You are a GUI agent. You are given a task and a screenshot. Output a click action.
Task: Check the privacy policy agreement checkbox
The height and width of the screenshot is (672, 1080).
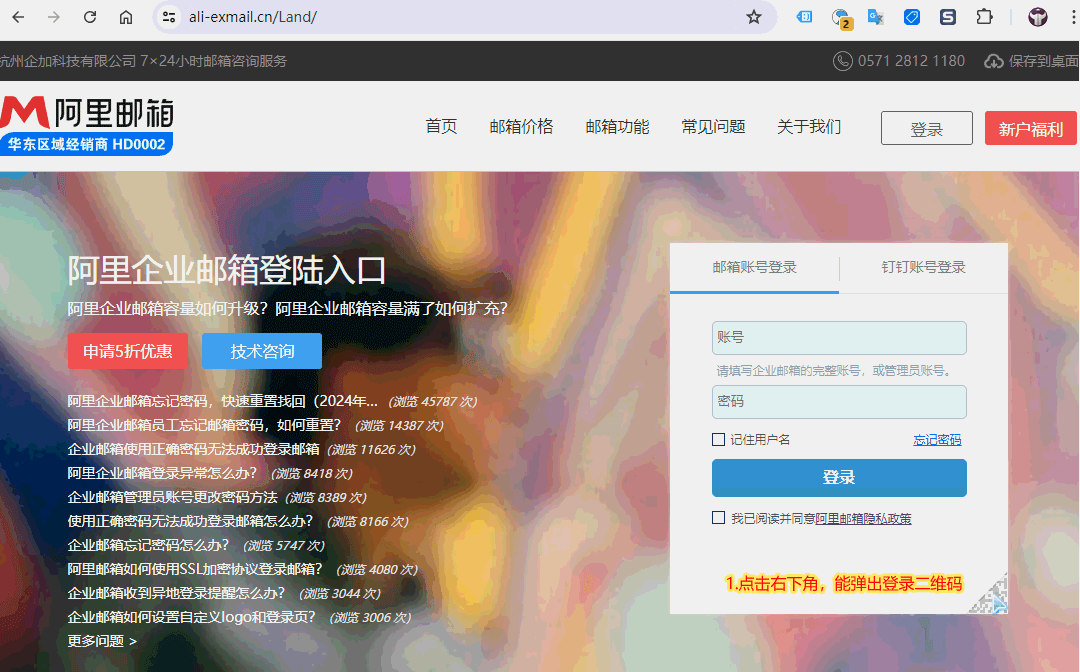pos(718,518)
